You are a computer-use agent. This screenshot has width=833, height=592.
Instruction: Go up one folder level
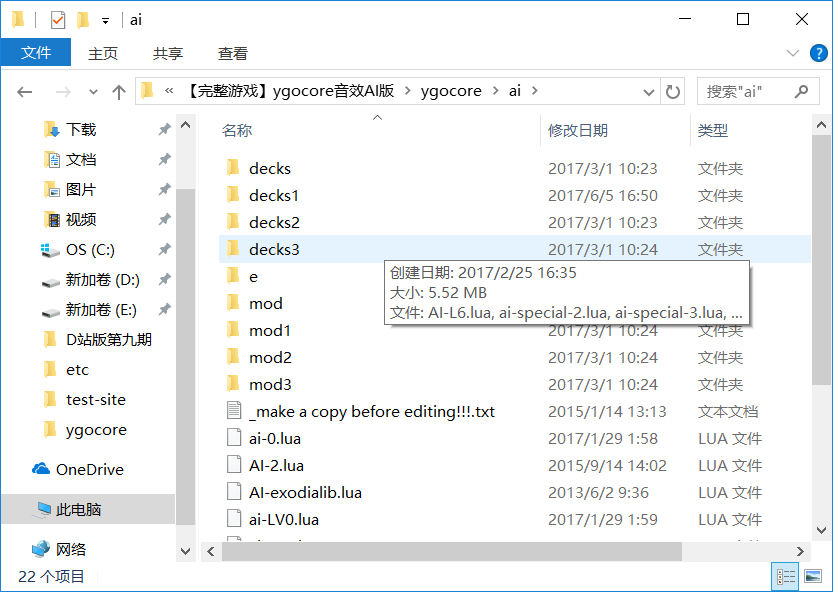[x=118, y=92]
